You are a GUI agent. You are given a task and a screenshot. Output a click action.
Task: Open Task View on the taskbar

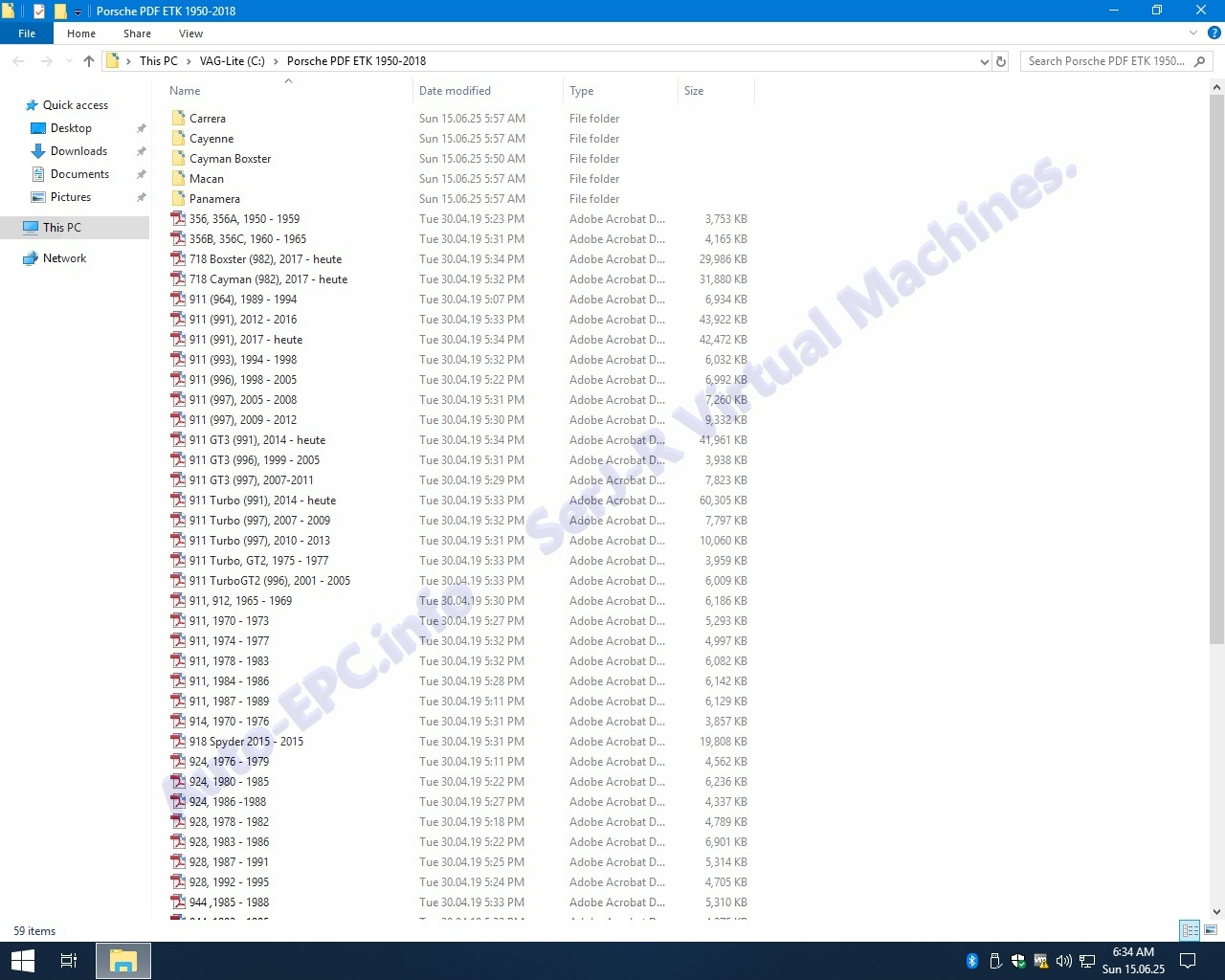point(69,961)
